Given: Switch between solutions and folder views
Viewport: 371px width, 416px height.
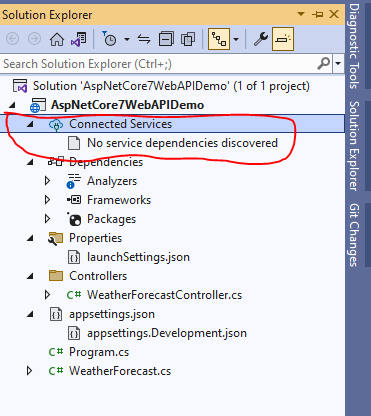Looking at the screenshot, I should pos(78,39).
